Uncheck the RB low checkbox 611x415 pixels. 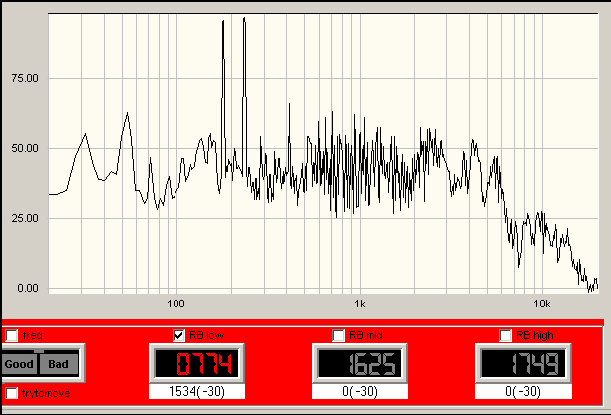(179, 335)
